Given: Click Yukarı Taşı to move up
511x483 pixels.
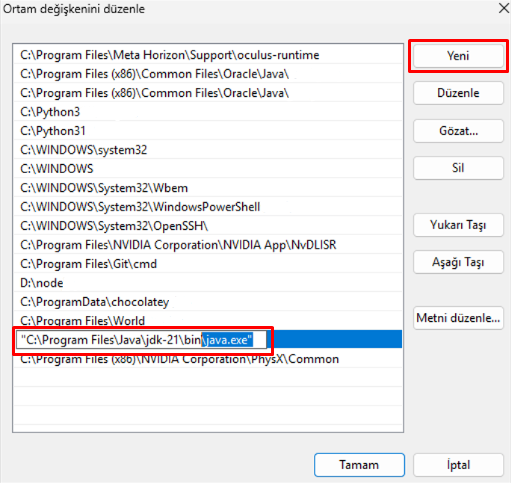Looking at the screenshot, I should point(458,225).
